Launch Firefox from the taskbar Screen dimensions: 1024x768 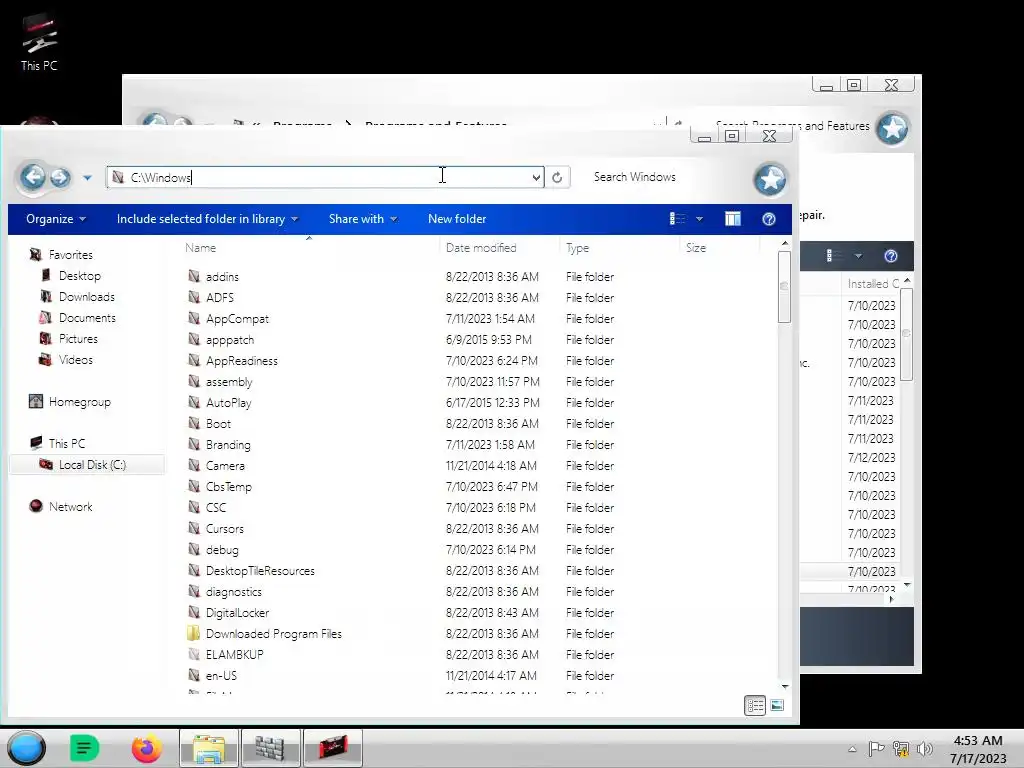point(146,748)
